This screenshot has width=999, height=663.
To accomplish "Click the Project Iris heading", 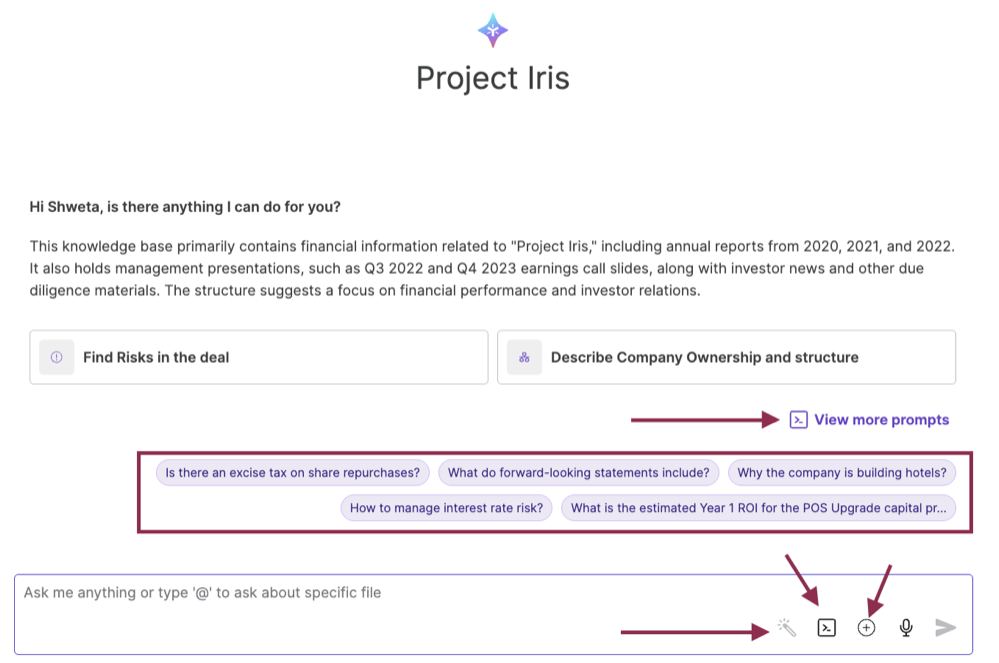I will 492,78.
